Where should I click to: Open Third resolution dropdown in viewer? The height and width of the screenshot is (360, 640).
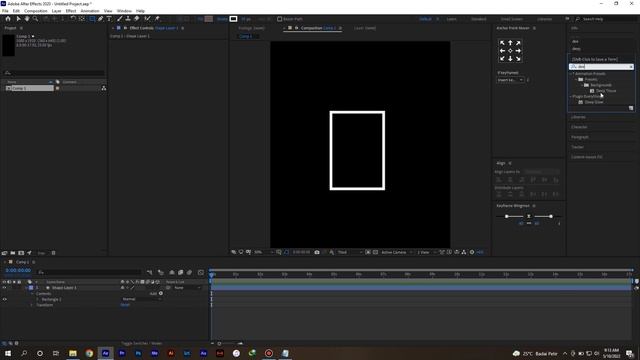click(350, 252)
